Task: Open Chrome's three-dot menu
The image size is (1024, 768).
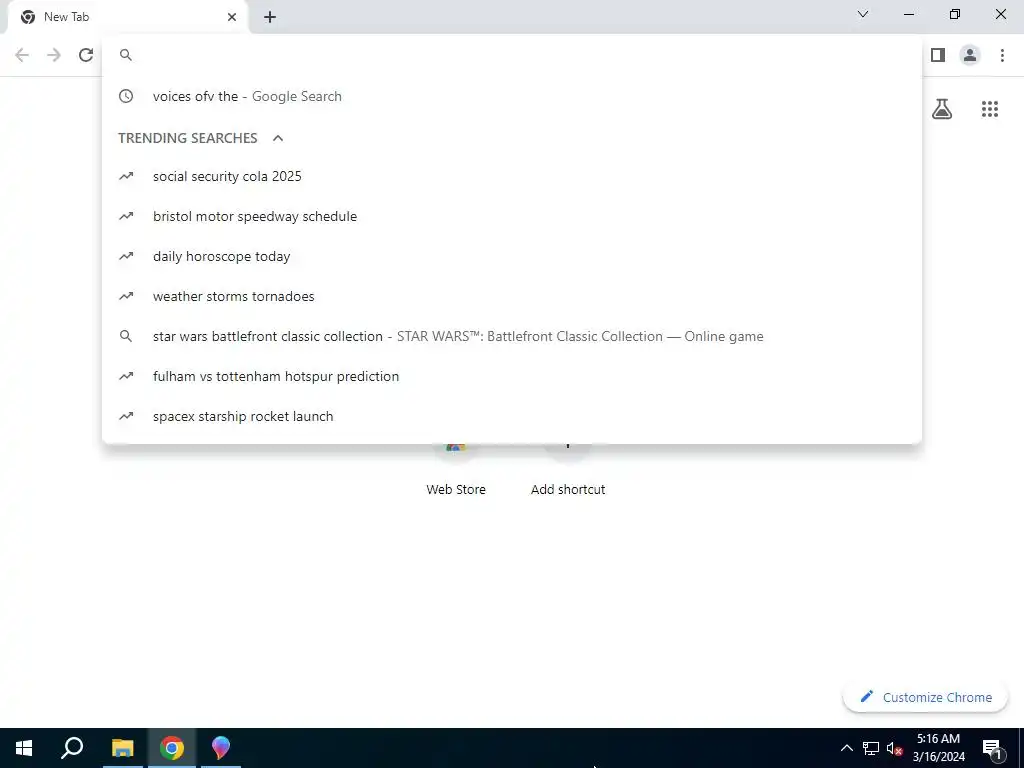Action: coord(1002,55)
